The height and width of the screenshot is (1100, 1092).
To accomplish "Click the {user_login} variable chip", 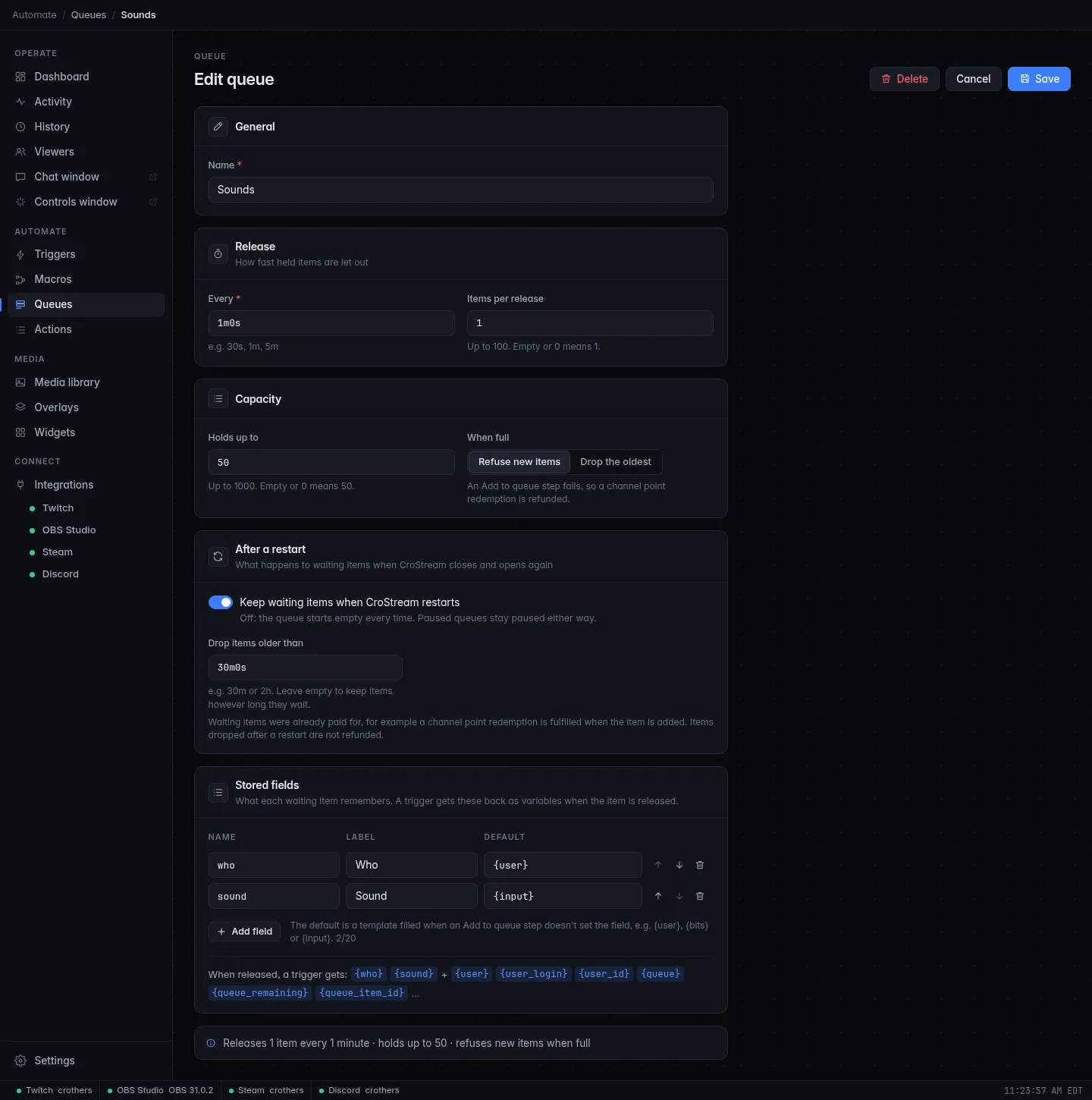I will point(534,974).
